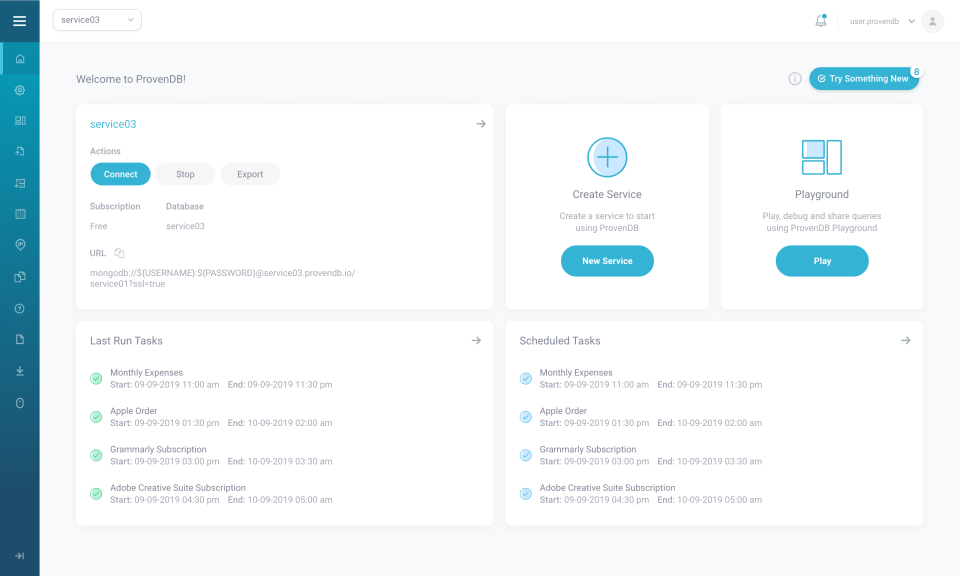Open the Home dashboard icon in sidebar
960x576 pixels.
pos(20,59)
